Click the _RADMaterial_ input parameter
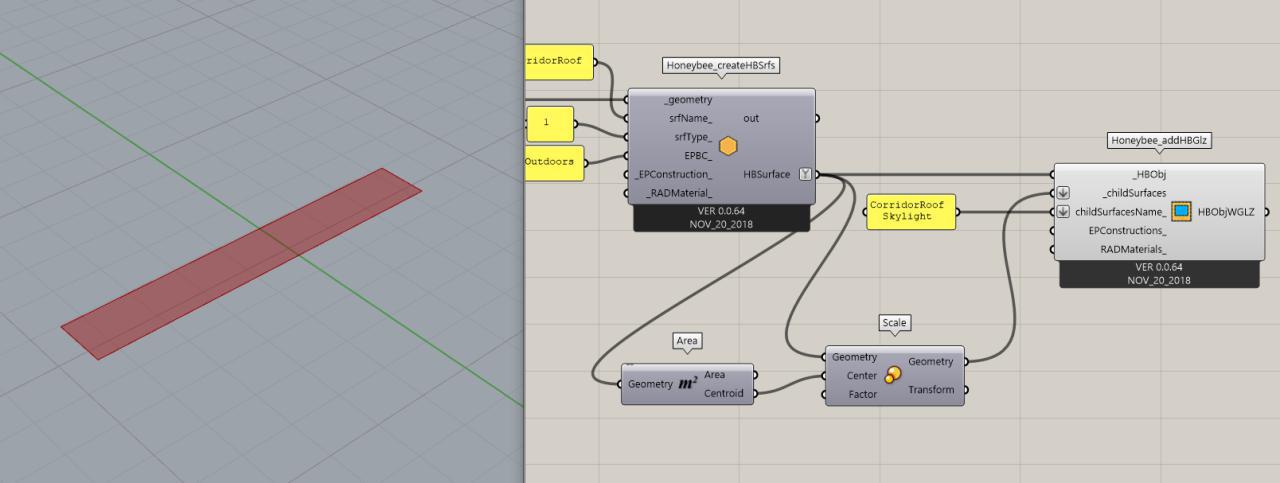The height and width of the screenshot is (483, 1280). click(x=678, y=193)
